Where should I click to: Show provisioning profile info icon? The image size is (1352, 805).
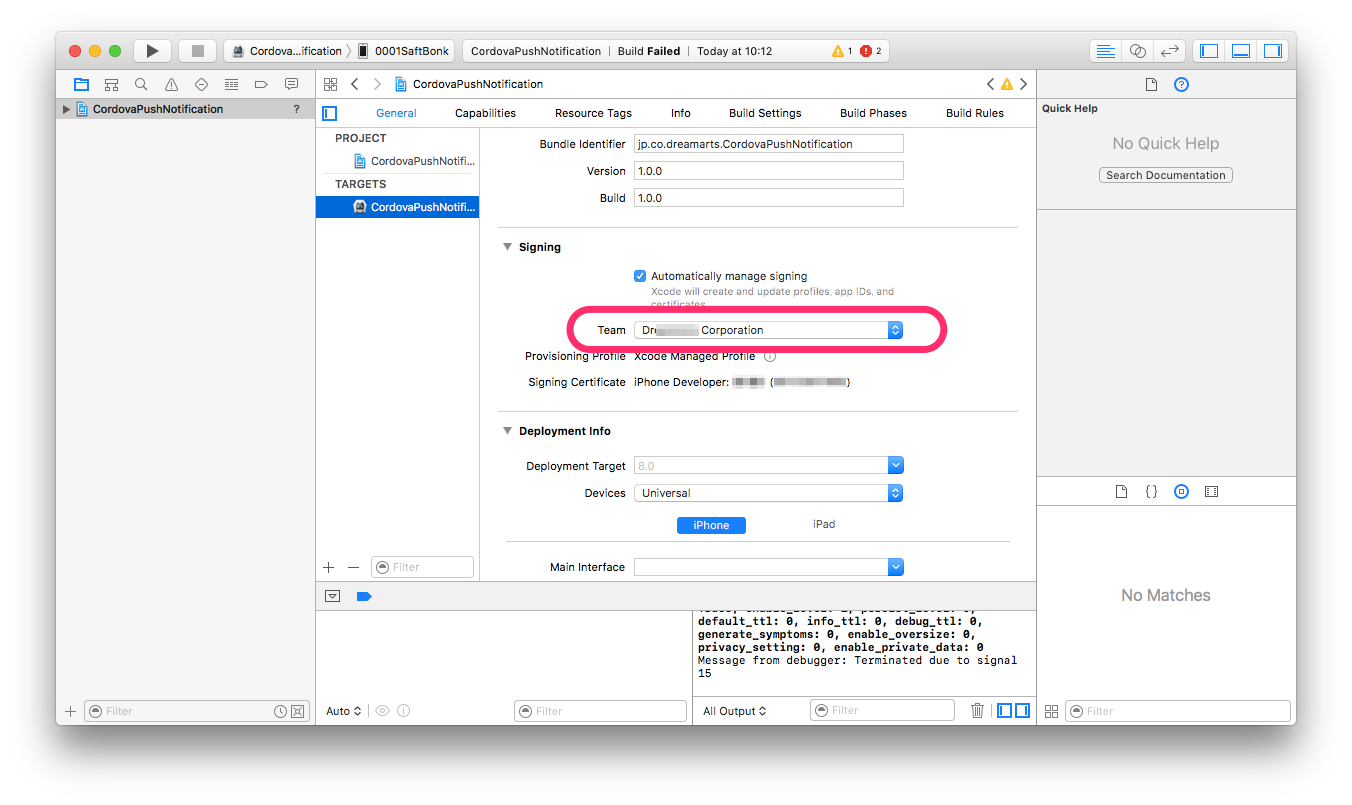point(770,356)
